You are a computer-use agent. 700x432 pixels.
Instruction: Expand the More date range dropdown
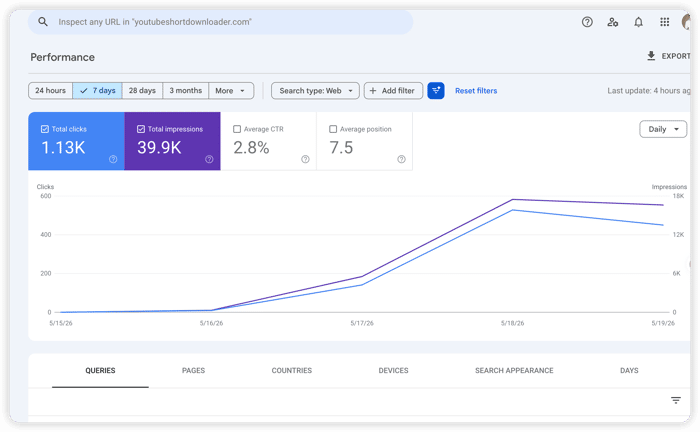tap(231, 91)
